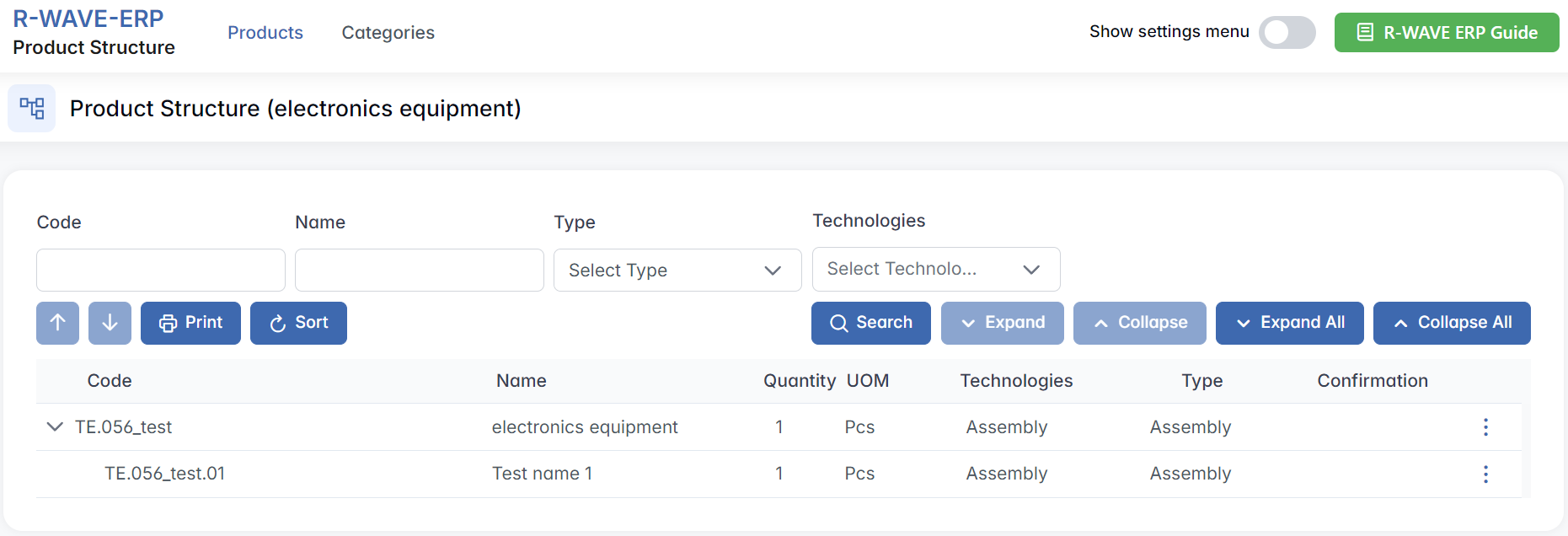
Task: Open three-dot menu for TE.056_test row
Action: tap(1485, 427)
